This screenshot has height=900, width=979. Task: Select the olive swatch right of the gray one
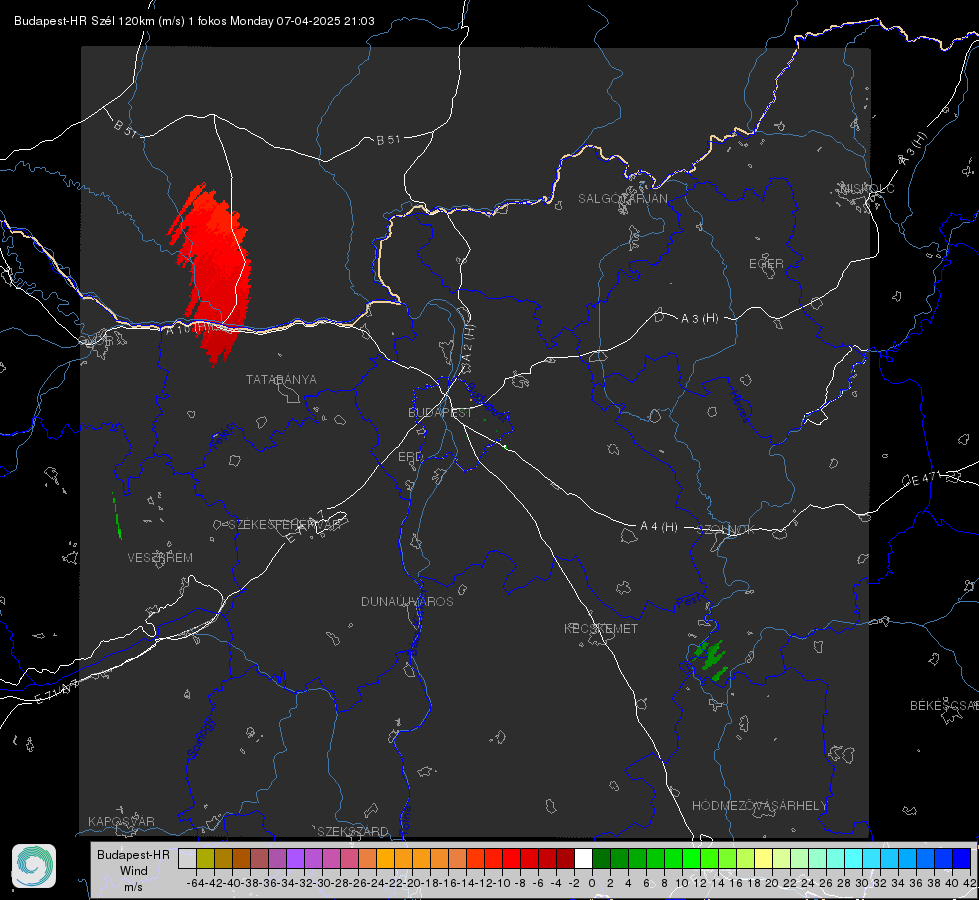tap(205, 858)
